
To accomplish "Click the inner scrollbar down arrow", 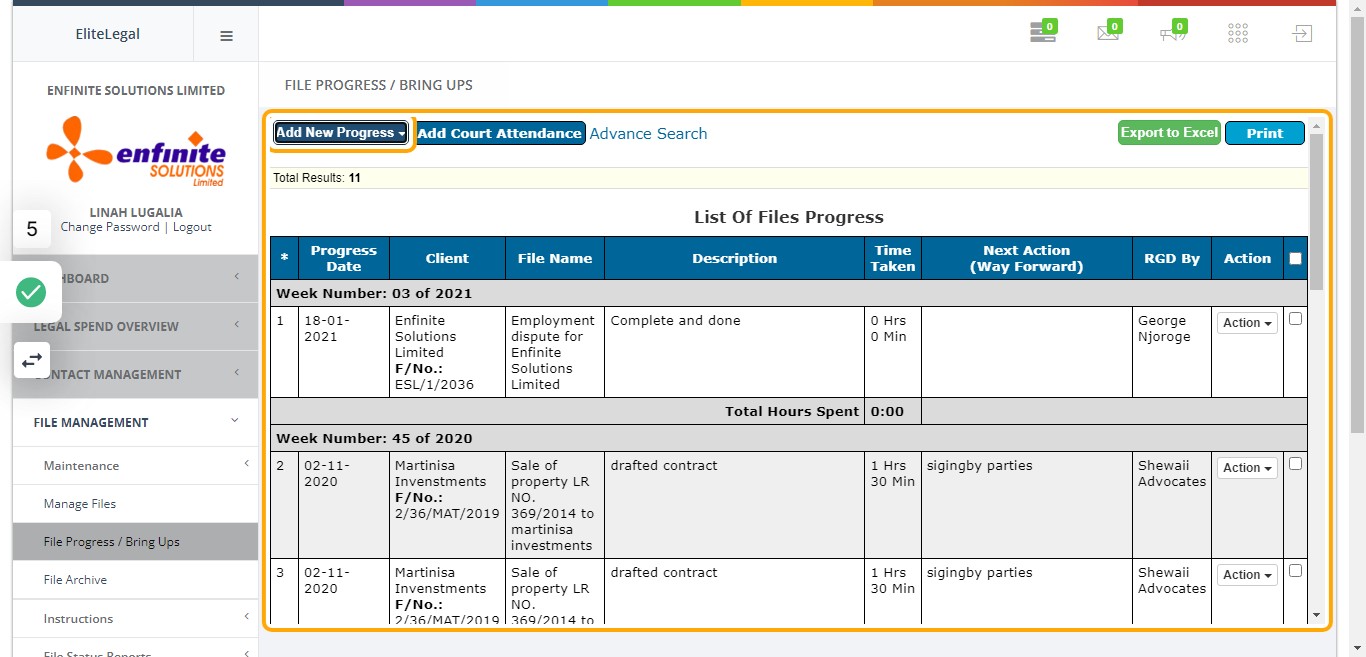I will 1316,615.
